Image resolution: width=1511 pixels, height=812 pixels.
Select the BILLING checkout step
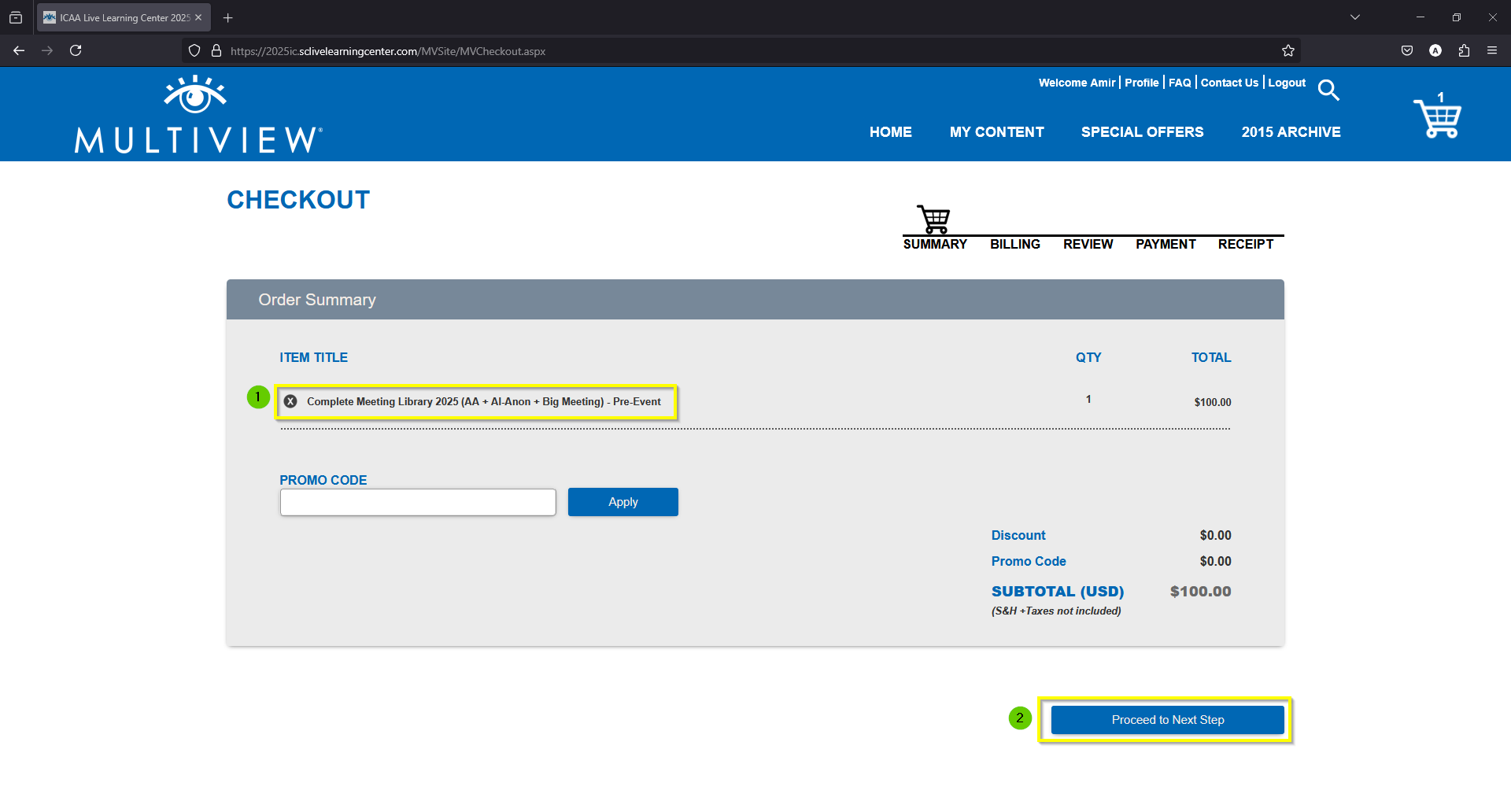(1015, 244)
